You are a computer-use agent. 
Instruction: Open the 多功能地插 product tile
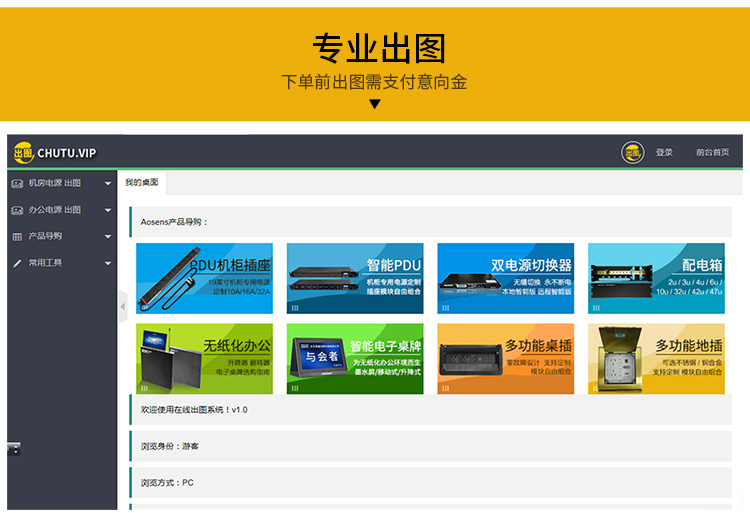point(656,359)
